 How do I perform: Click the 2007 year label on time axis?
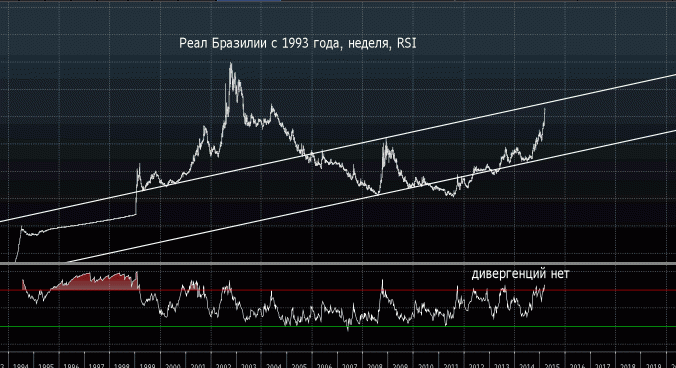[x=350, y=365]
